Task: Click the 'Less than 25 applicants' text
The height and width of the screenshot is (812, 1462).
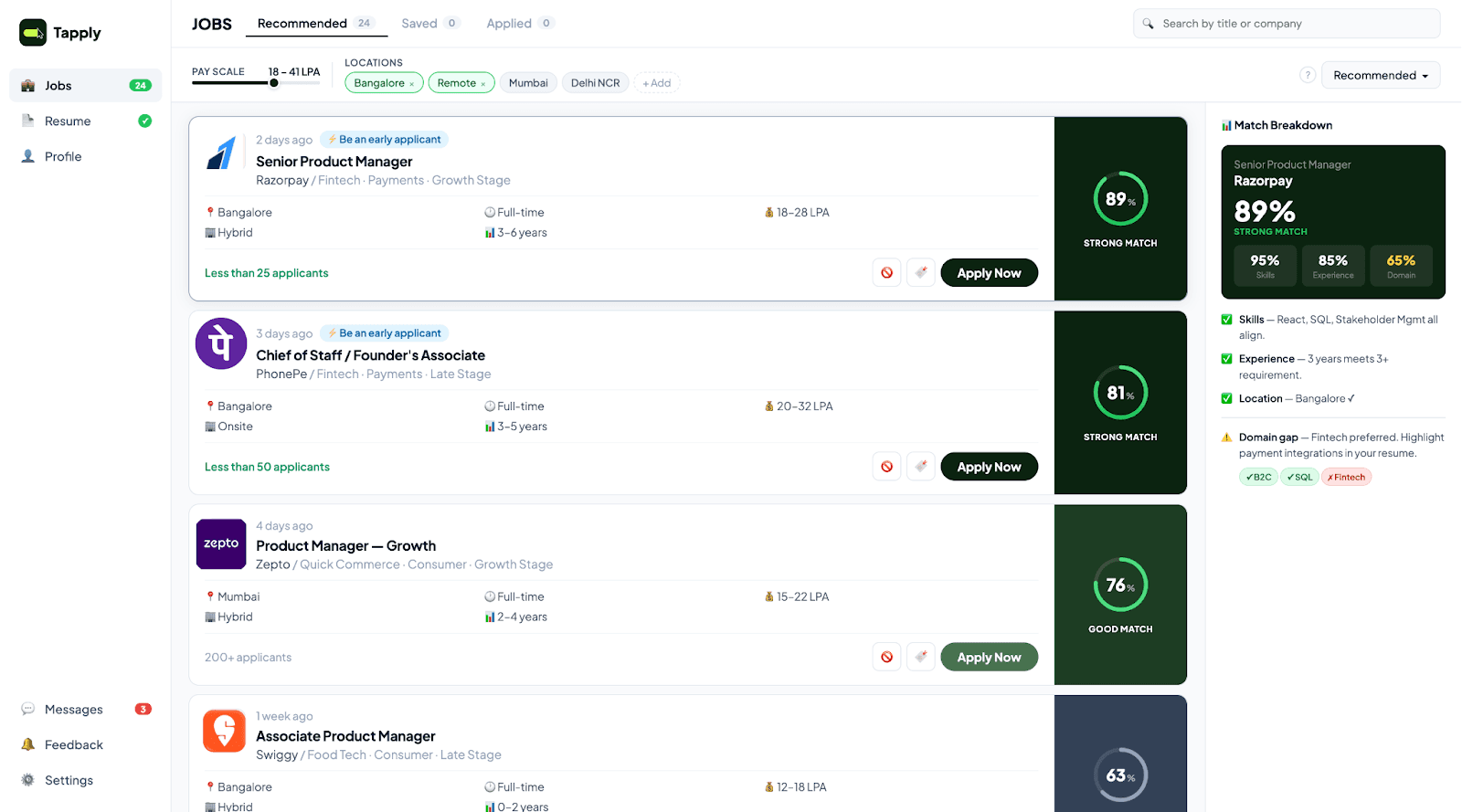Action: (x=266, y=273)
